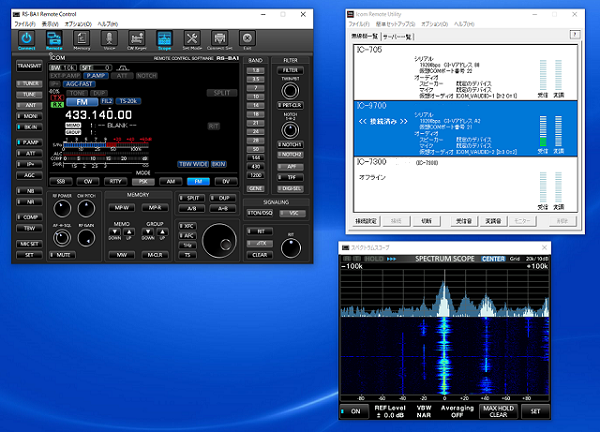Open the Connect Set toolbar icon
This screenshot has width=600, height=432.
[220, 39]
